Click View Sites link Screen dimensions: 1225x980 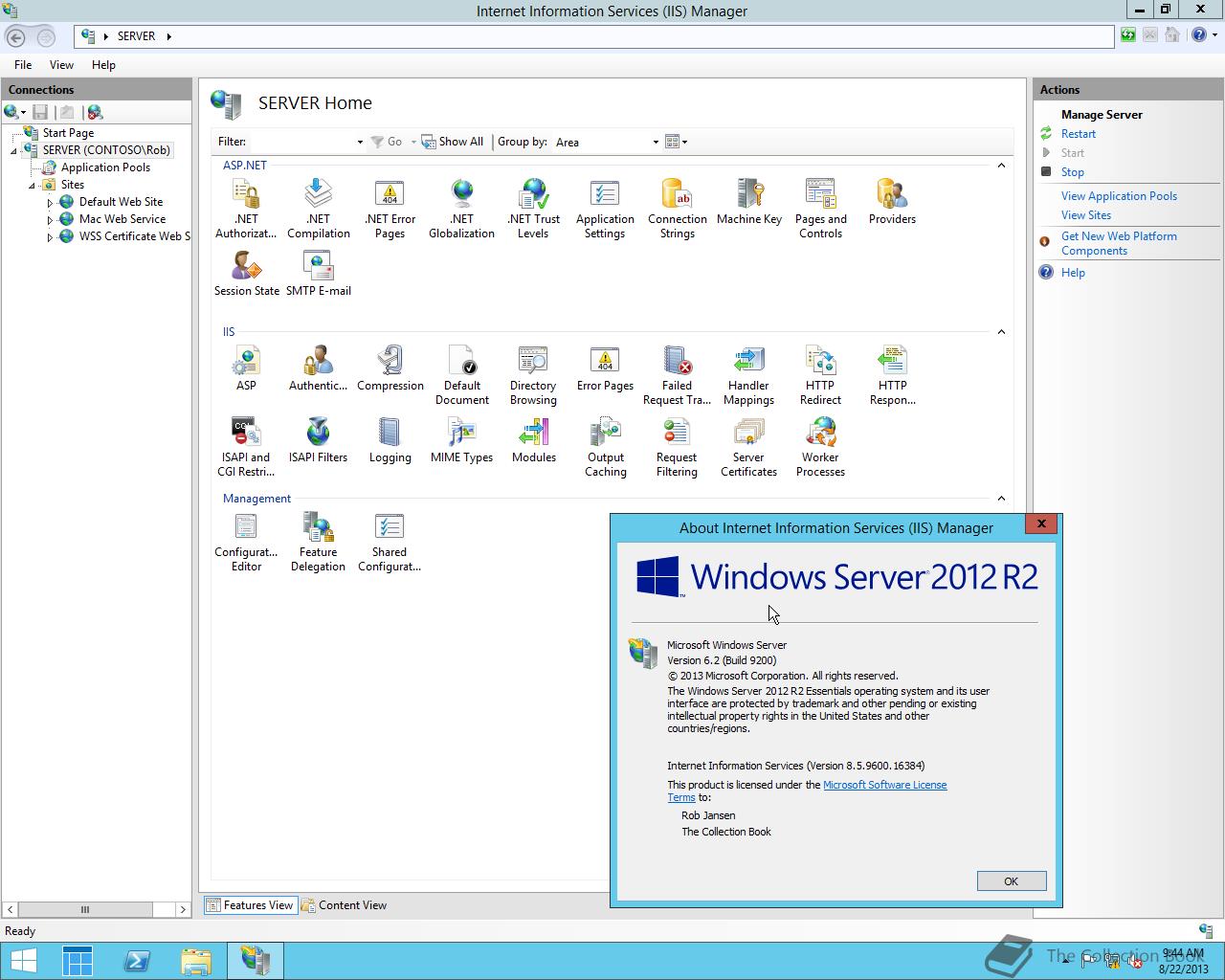[x=1086, y=215]
